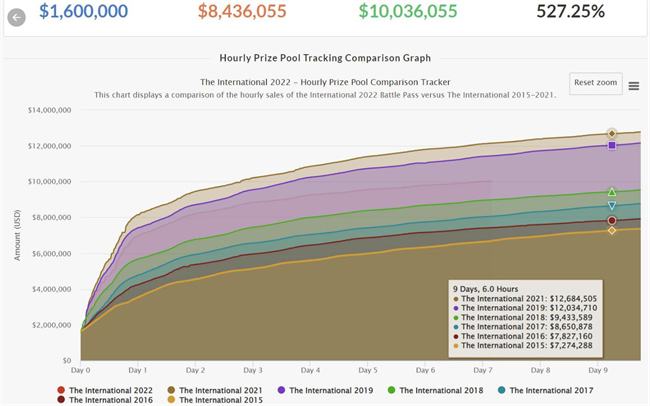650x406 pixels.
Task: Click tooltip row The International 2015: $7,274,288
Action: pos(522,345)
